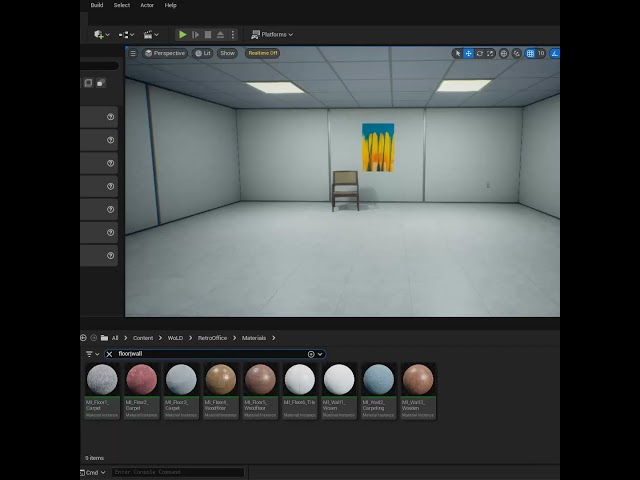Open the content browser filters dropdown
This screenshot has height=480, width=640.
pyautogui.click(x=93, y=354)
